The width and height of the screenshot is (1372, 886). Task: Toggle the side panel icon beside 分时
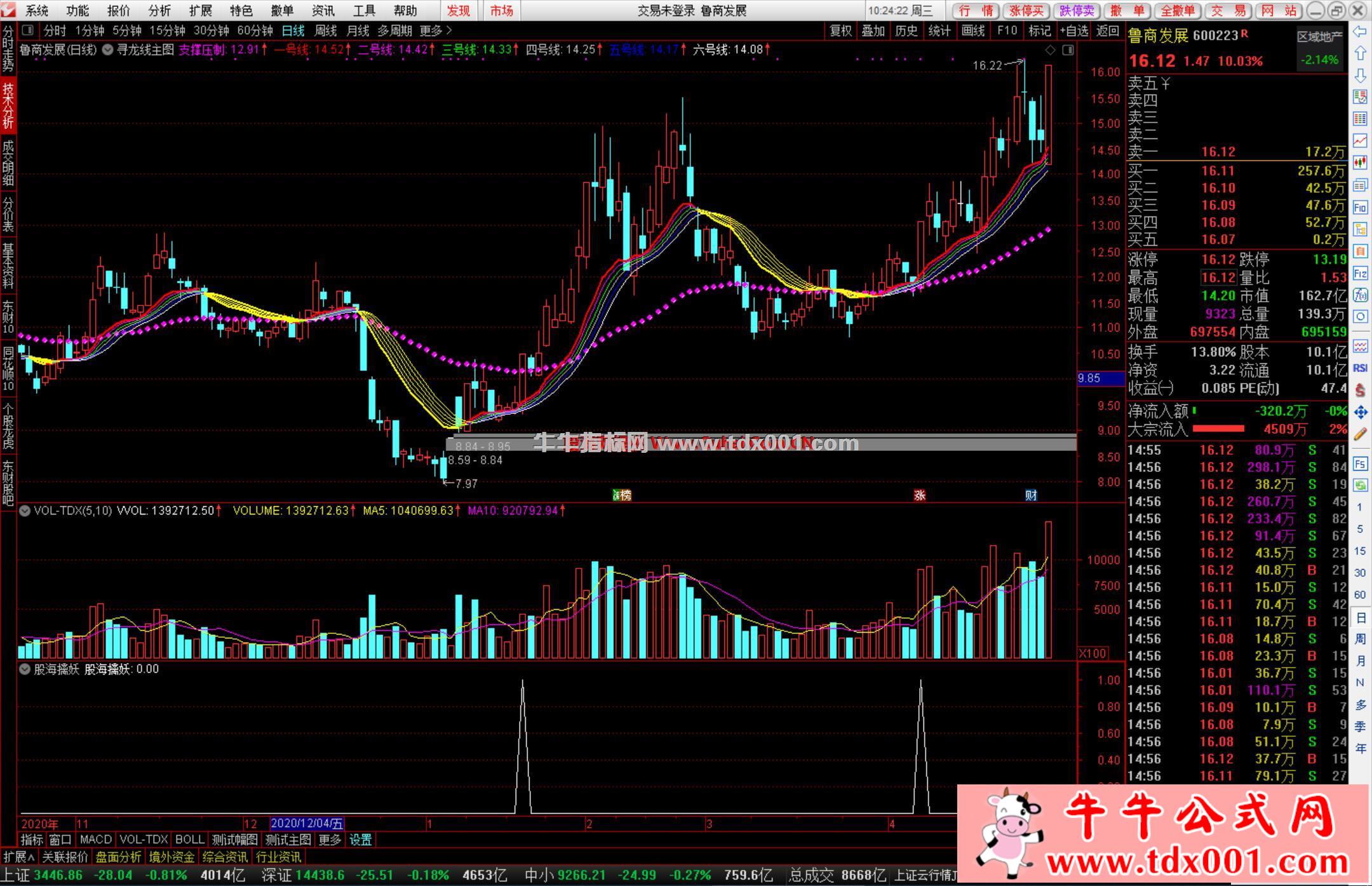27,30
